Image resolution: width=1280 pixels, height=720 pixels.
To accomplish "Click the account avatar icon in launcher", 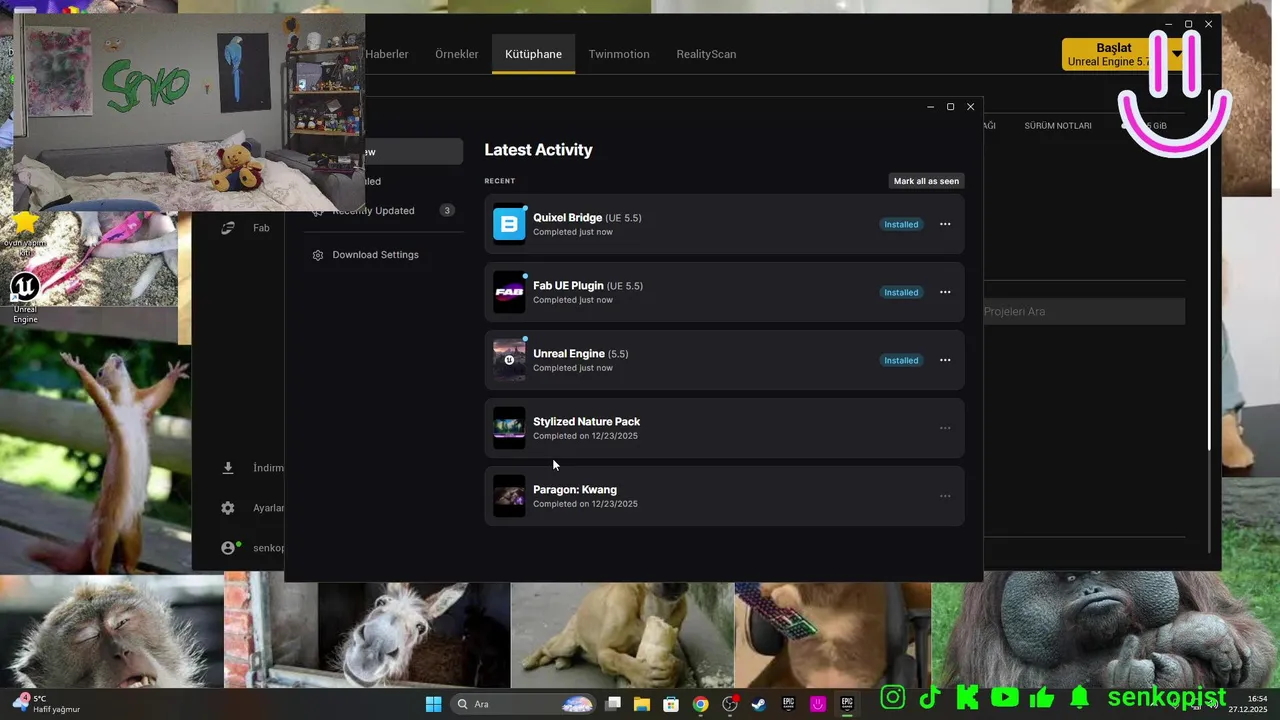I will tap(228, 548).
